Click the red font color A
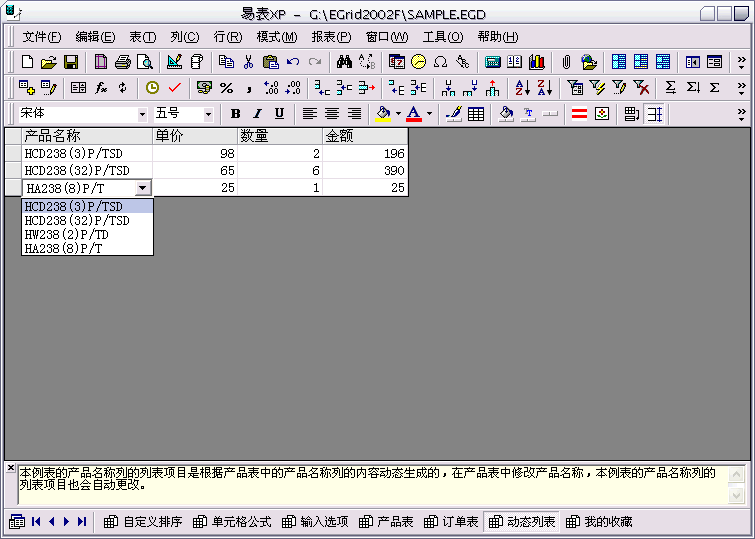The height and width of the screenshot is (539, 755). click(x=414, y=114)
